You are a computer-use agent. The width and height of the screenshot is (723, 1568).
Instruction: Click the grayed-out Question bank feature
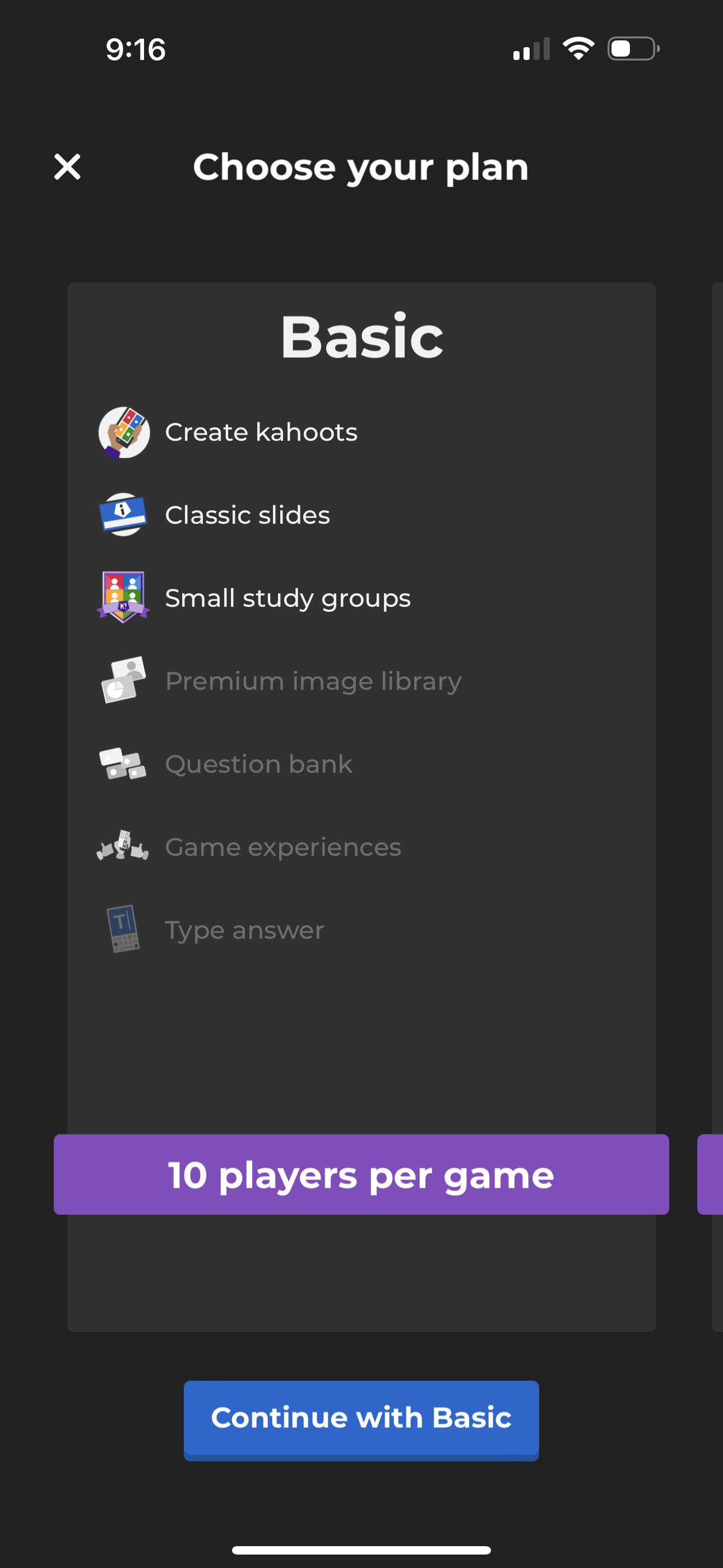(x=258, y=764)
